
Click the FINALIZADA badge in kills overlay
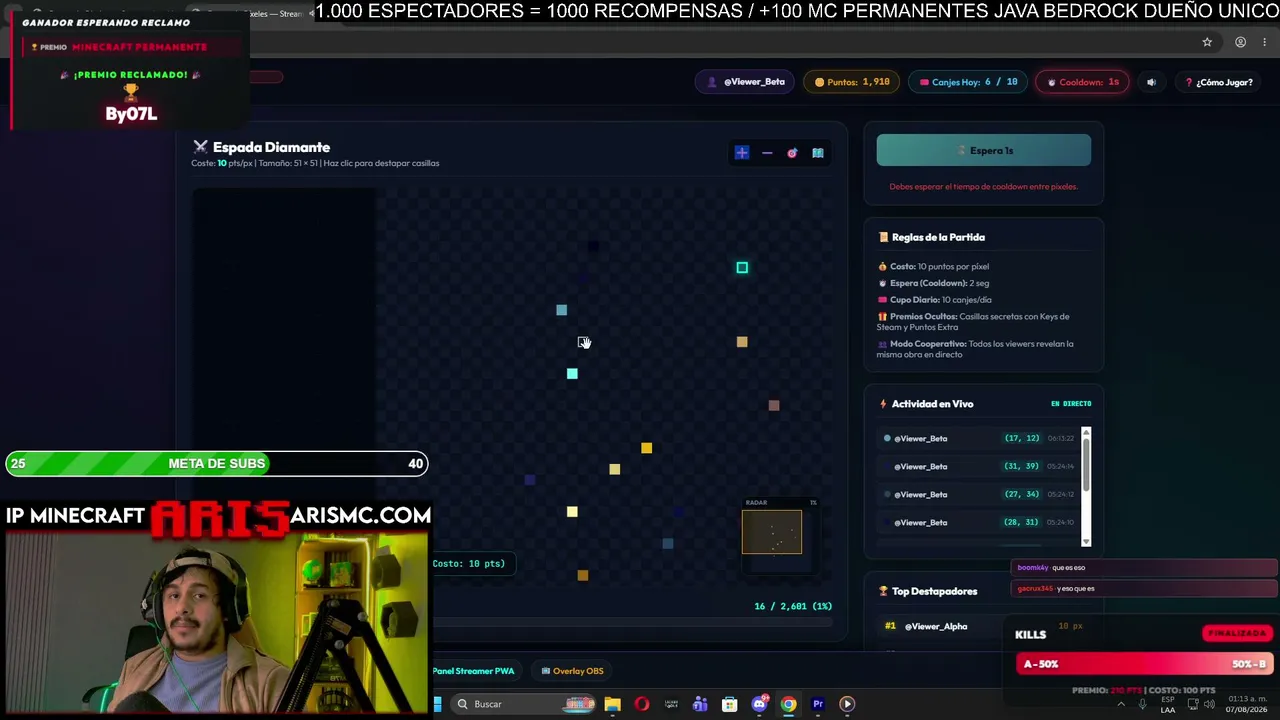[x=1237, y=633]
